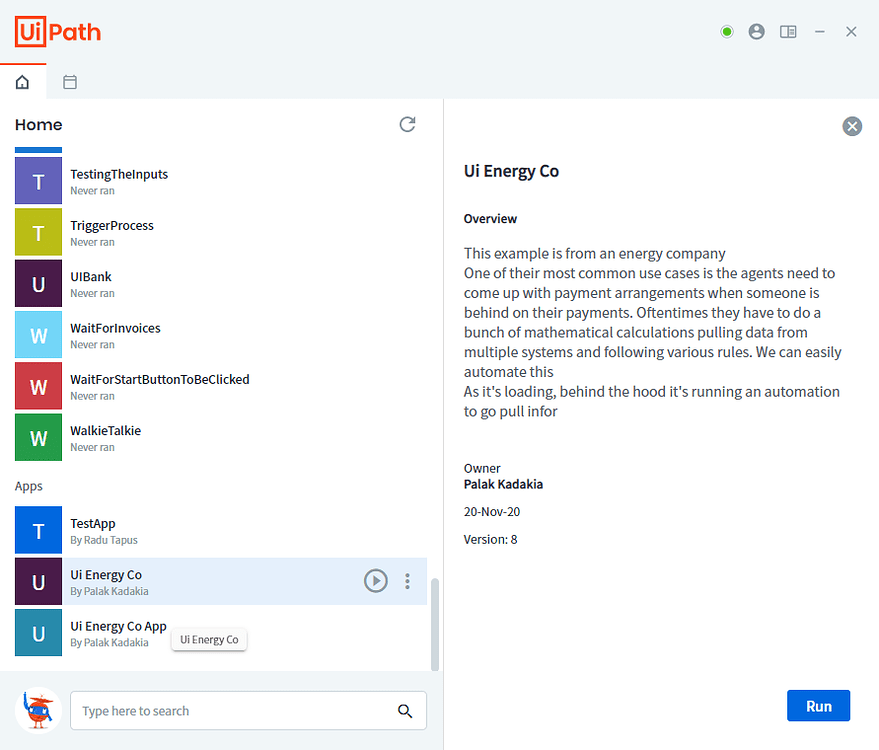
Task: Click the green W tile of WalkieTalkie
Action: click(38, 437)
